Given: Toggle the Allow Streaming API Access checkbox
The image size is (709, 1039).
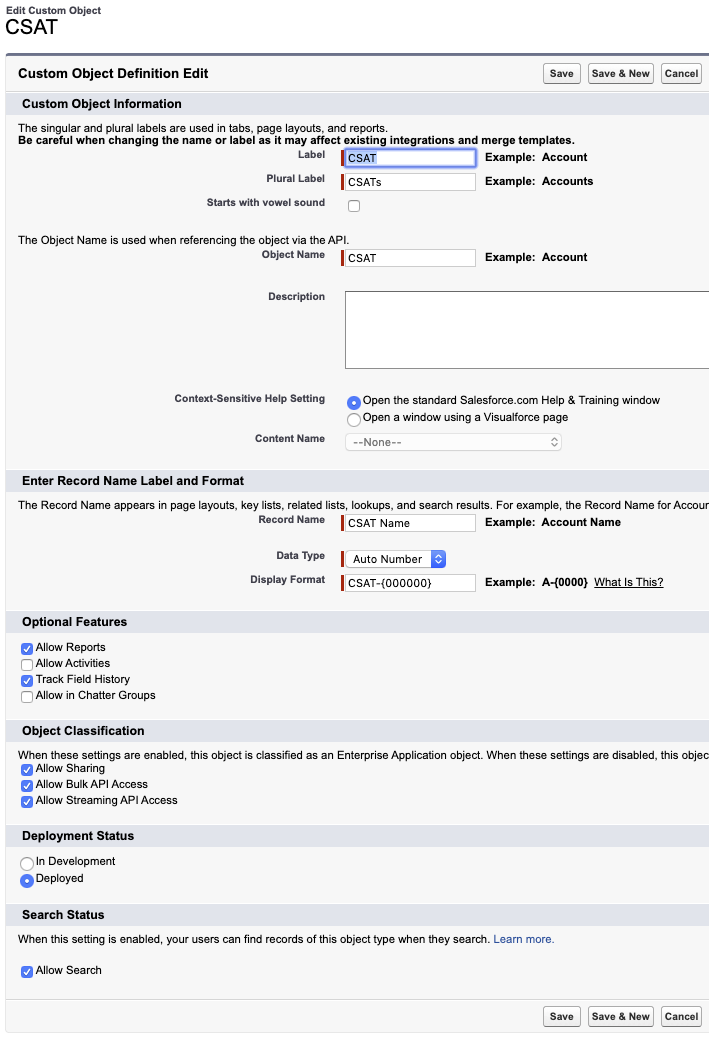Looking at the screenshot, I should (27, 801).
